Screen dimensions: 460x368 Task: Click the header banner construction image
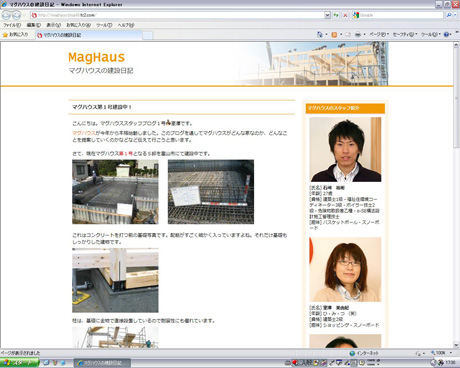tap(310, 64)
